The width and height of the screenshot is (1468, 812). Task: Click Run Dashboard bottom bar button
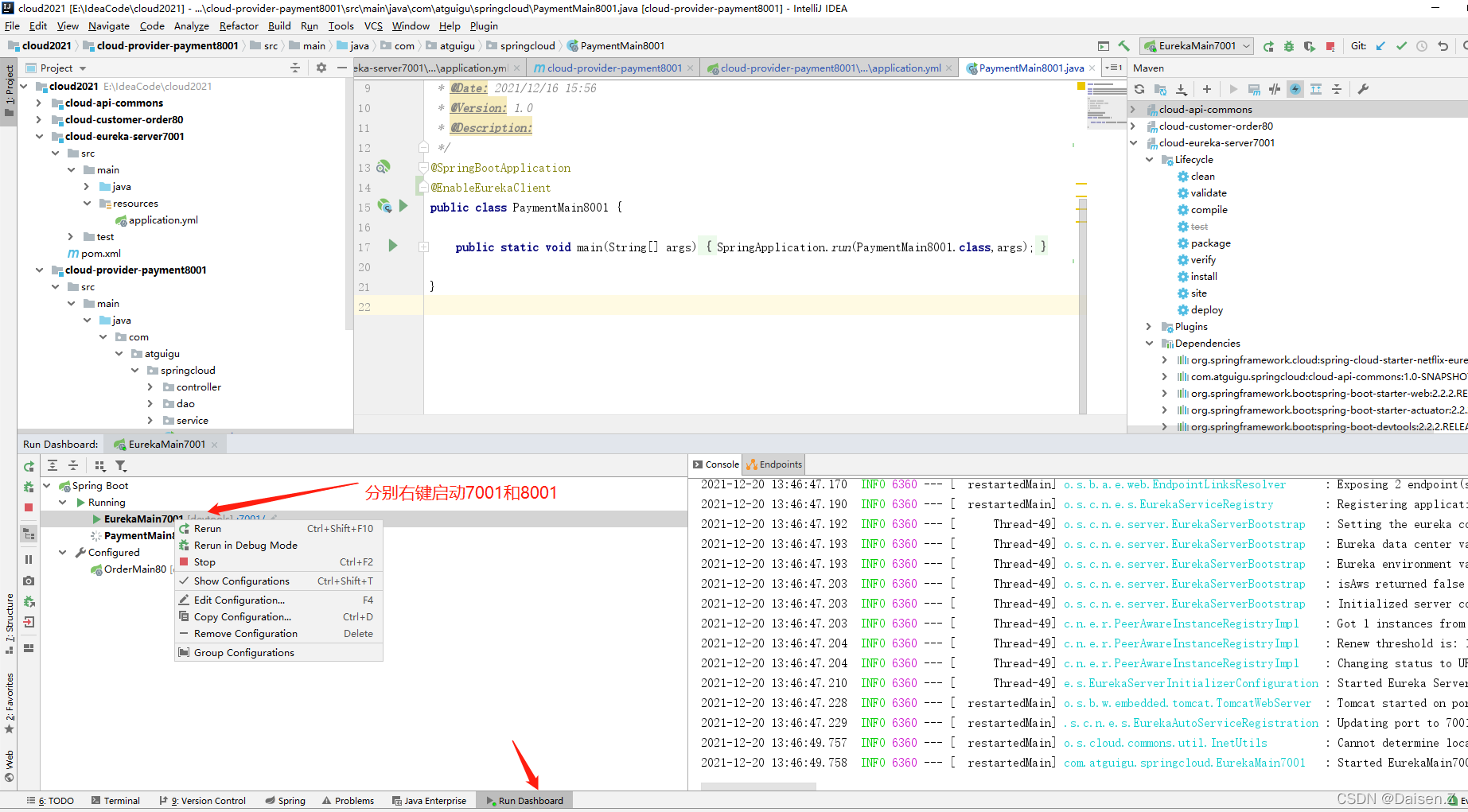(524, 801)
